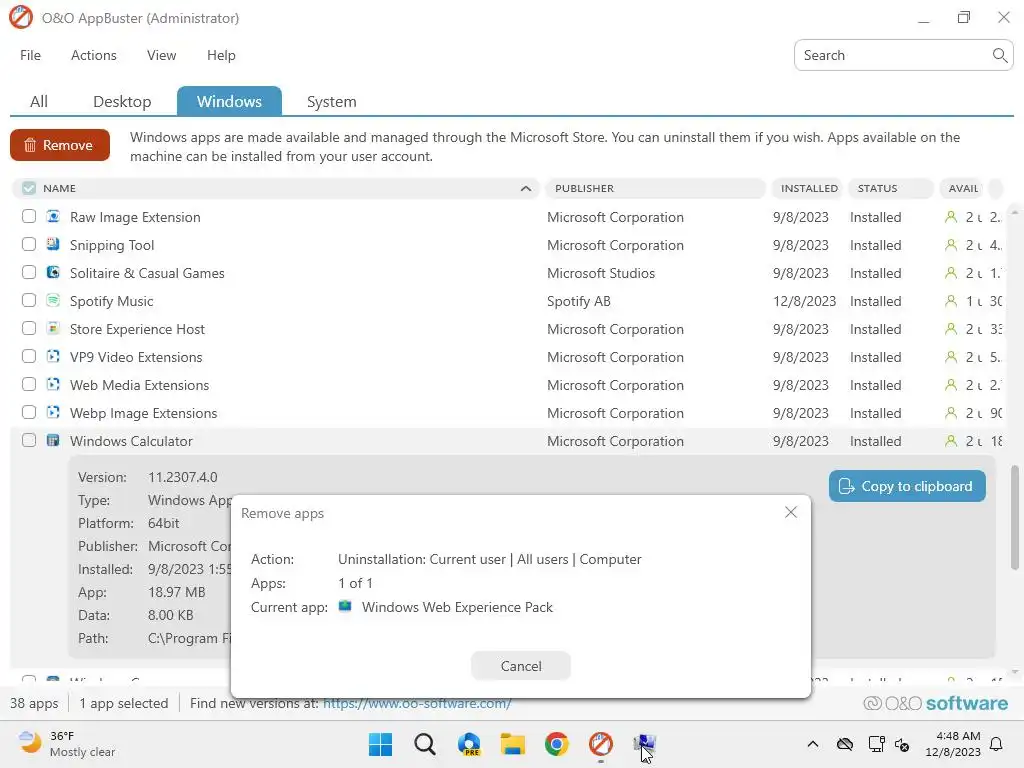Toggle sort arrow in the NAME column
Viewport: 1024px width, 768px height.
[526, 189]
